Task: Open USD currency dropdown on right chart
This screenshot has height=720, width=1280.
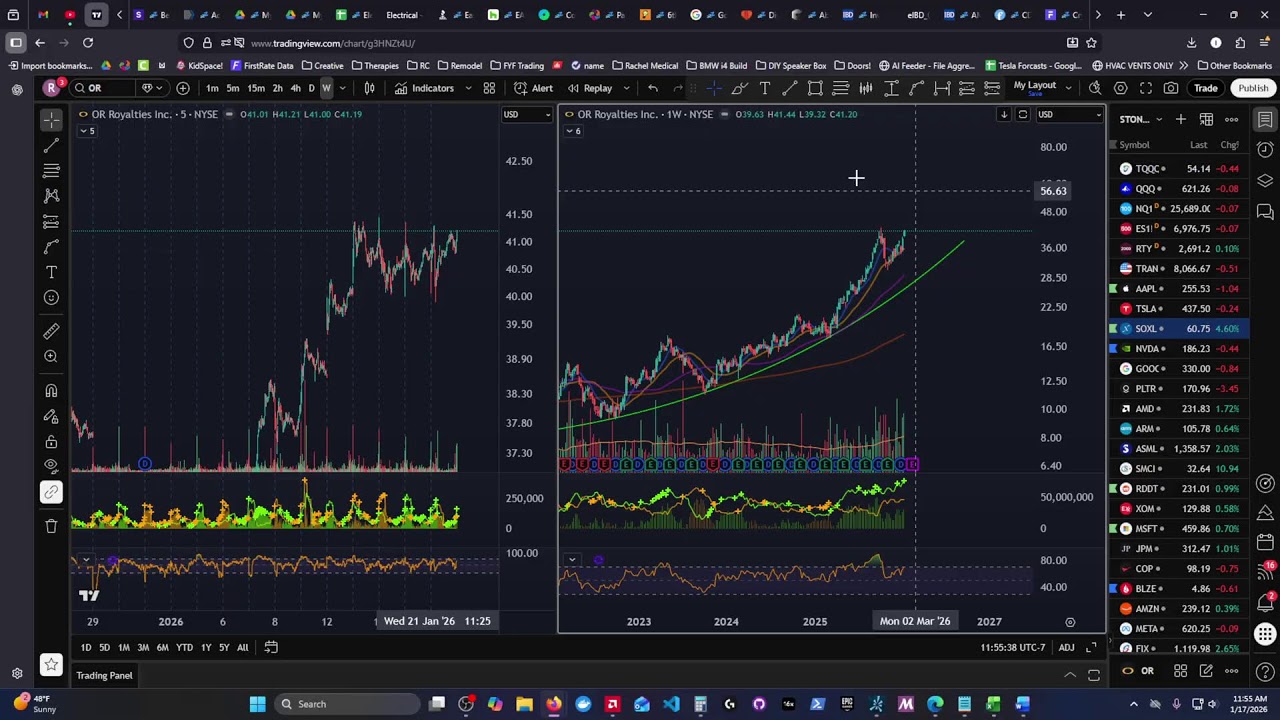Action: click(x=1069, y=114)
